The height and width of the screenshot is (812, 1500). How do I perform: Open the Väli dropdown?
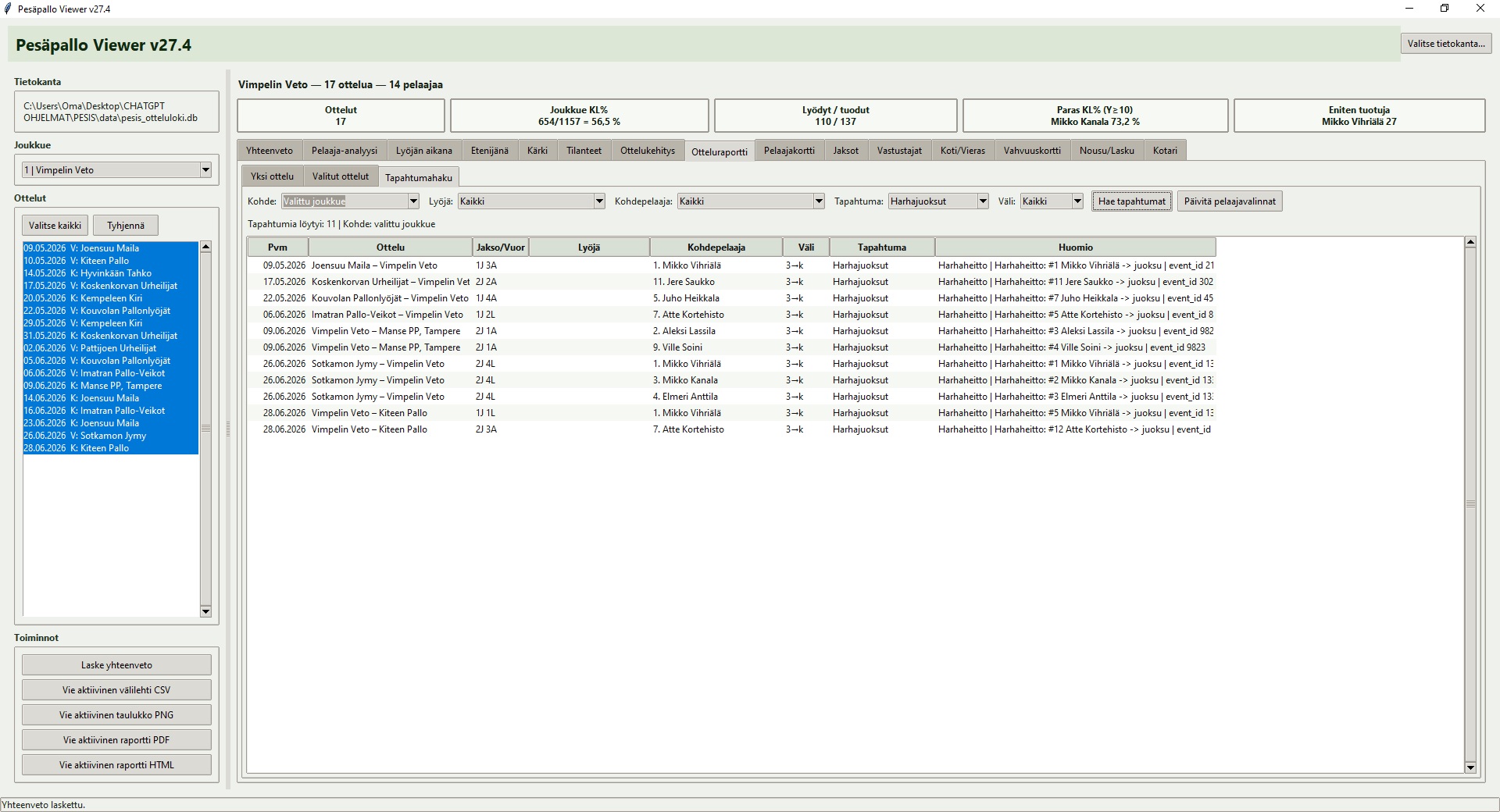tap(1052, 201)
